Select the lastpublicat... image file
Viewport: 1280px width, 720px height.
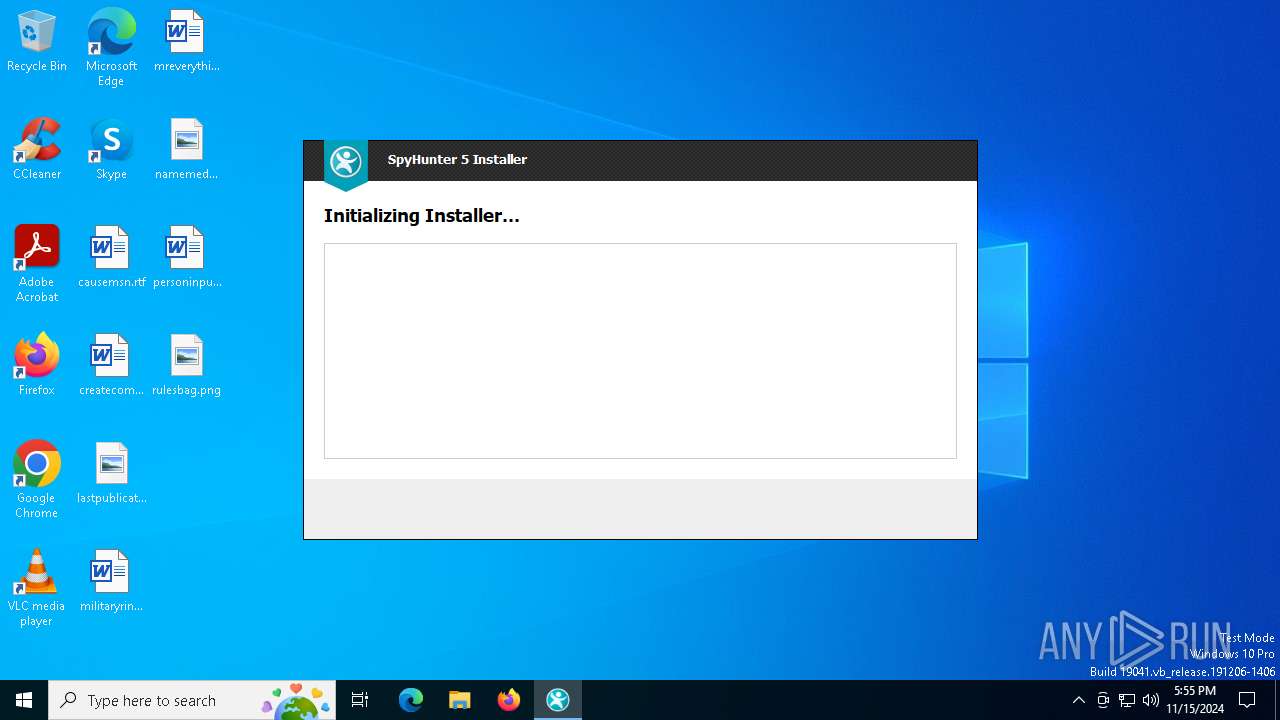111,474
